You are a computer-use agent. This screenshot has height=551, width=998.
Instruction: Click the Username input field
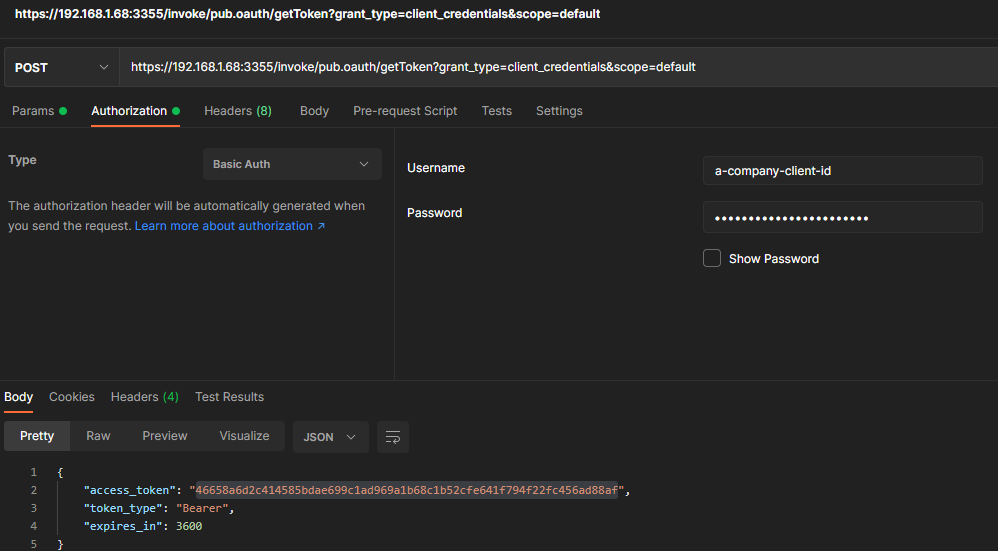[842, 171]
